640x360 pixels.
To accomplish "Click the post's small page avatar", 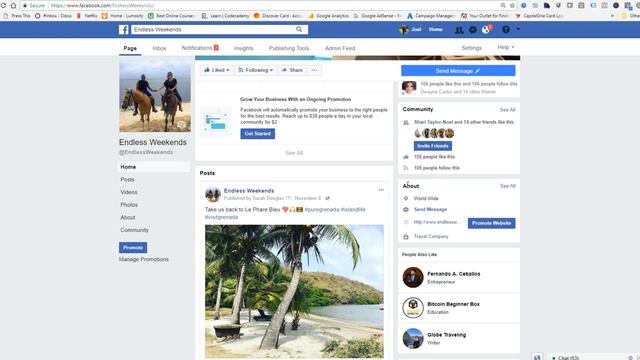I will pos(213,194).
